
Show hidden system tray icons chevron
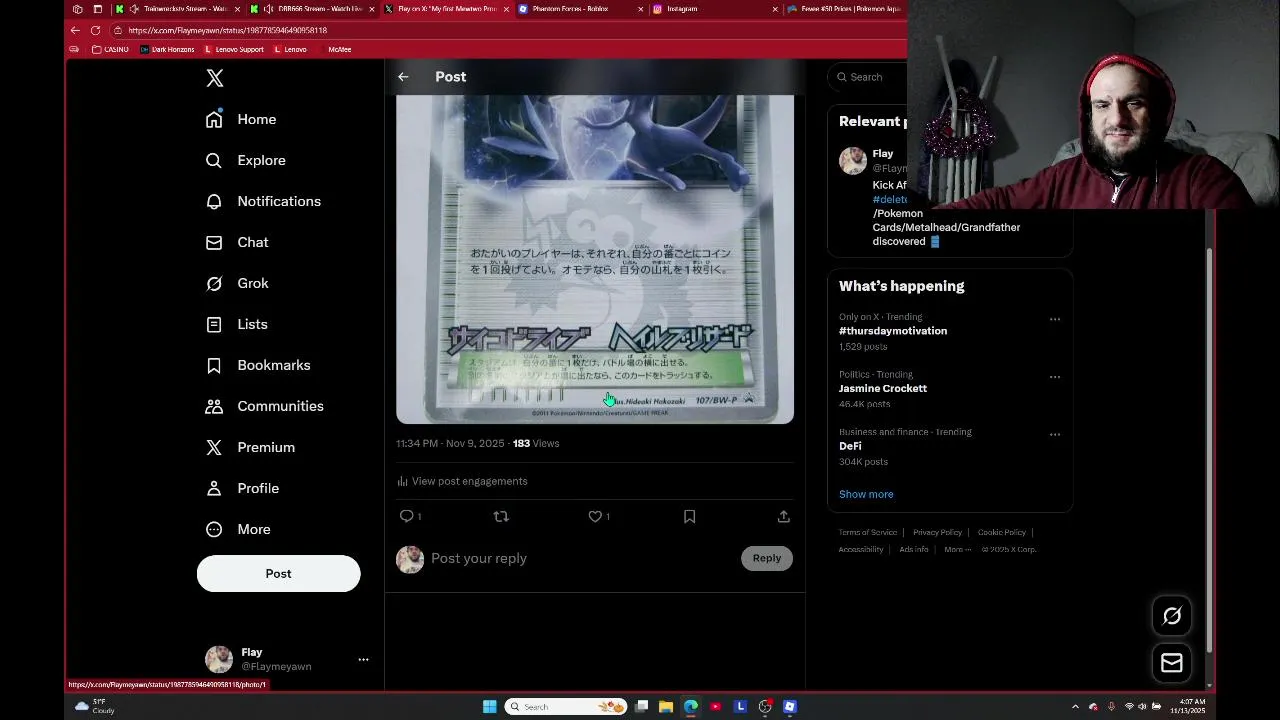coord(1076,706)
